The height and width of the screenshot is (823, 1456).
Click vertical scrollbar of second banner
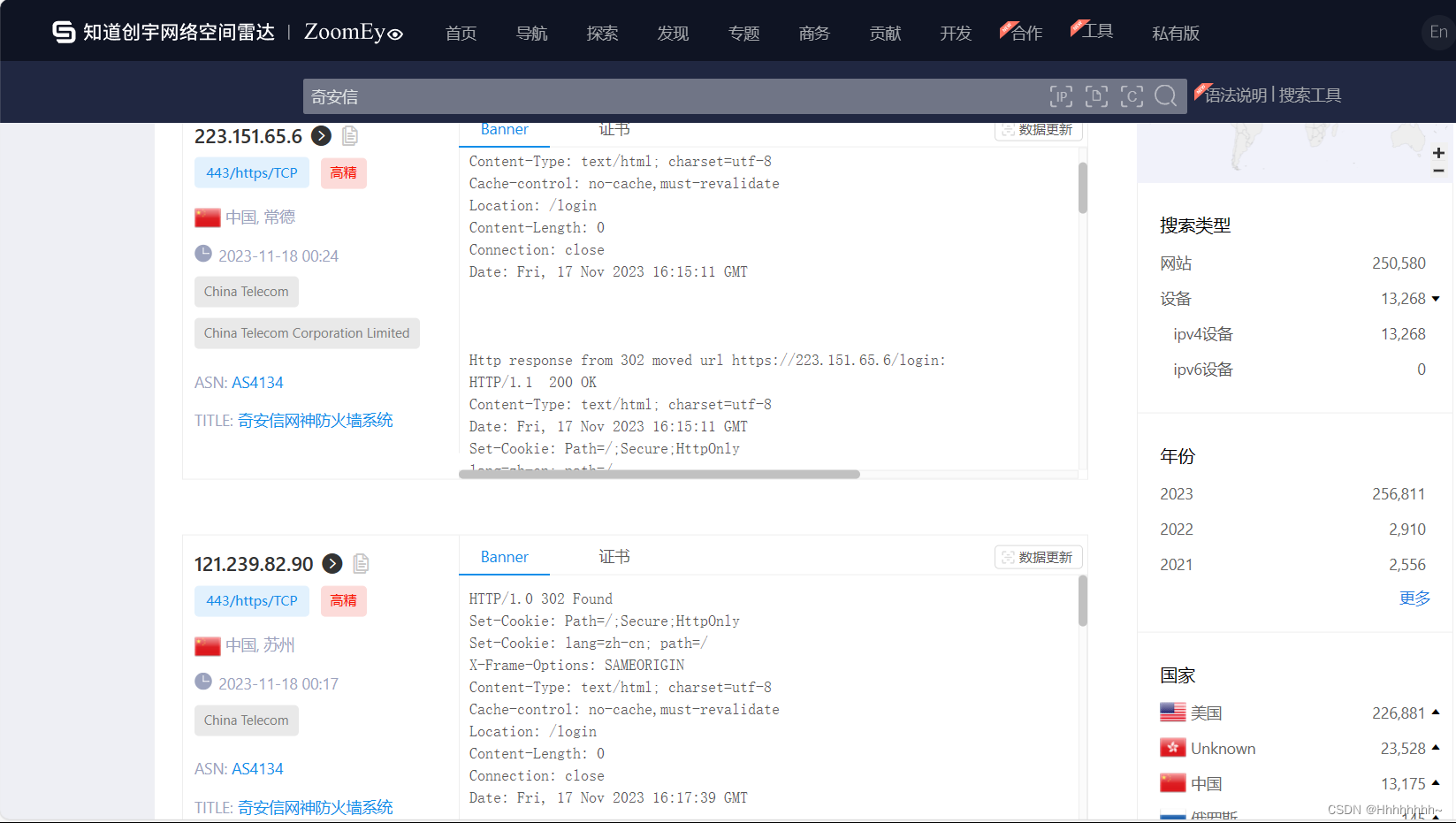click(x=1083, y=601)
